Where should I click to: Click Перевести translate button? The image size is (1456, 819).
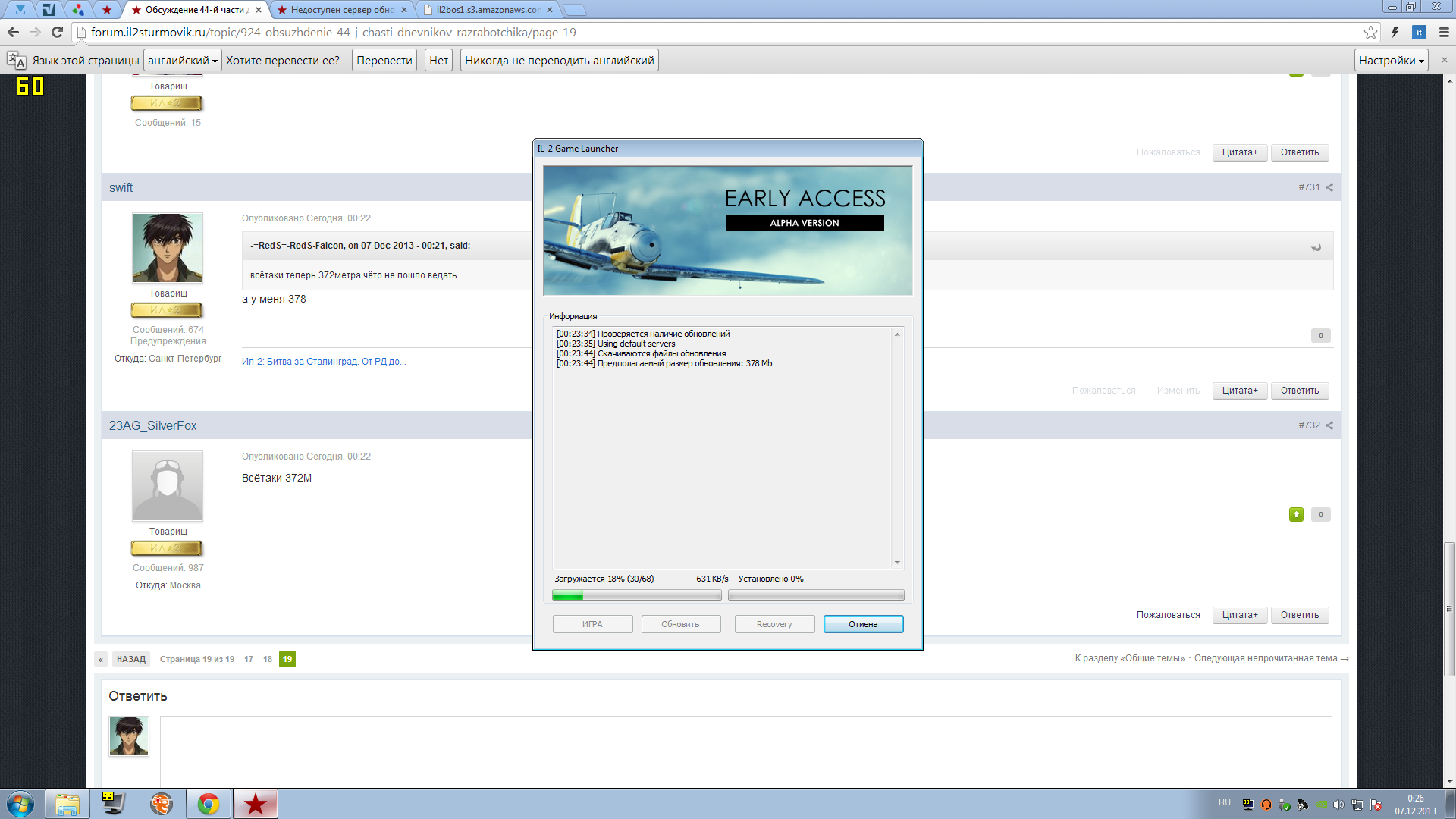point(384,61)
